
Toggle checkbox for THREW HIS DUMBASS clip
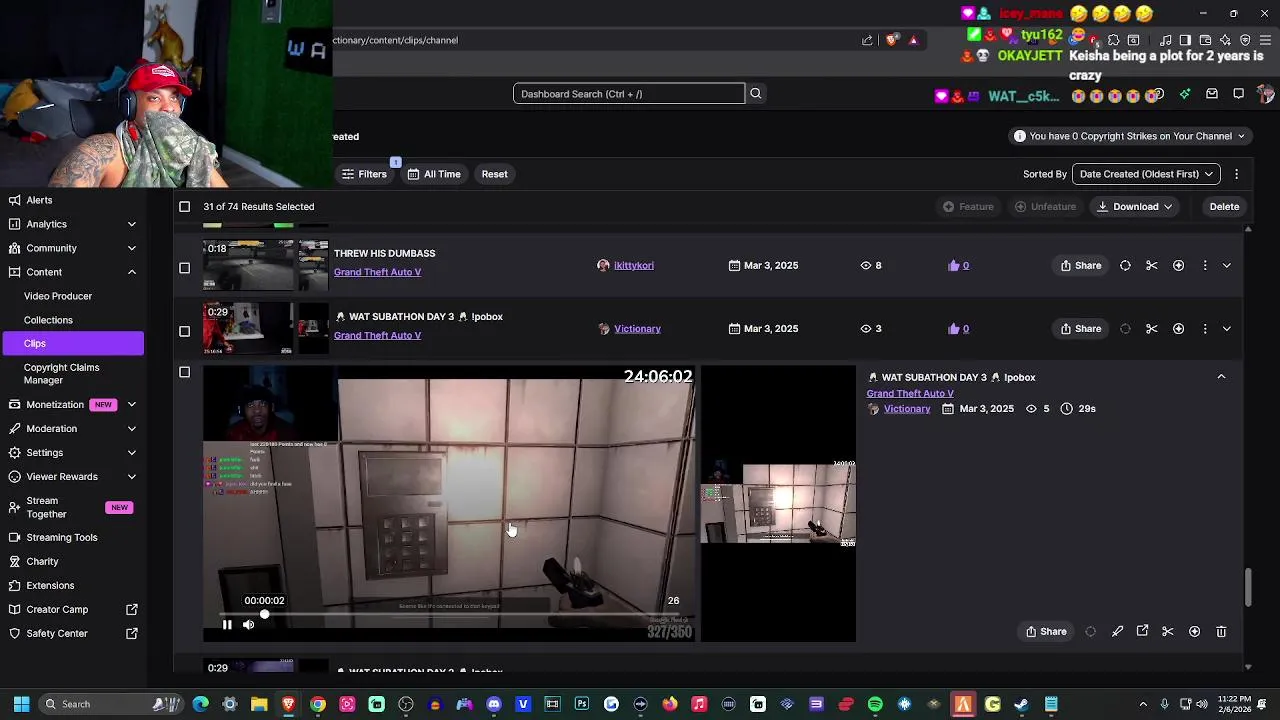pyautogui.click(x=184, y=268)
